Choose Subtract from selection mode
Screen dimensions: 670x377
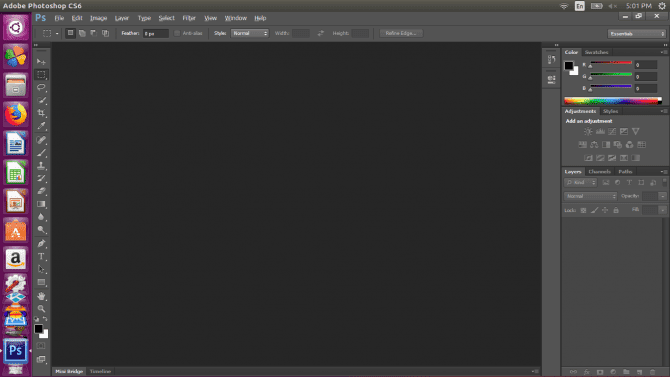coord(94,33)
